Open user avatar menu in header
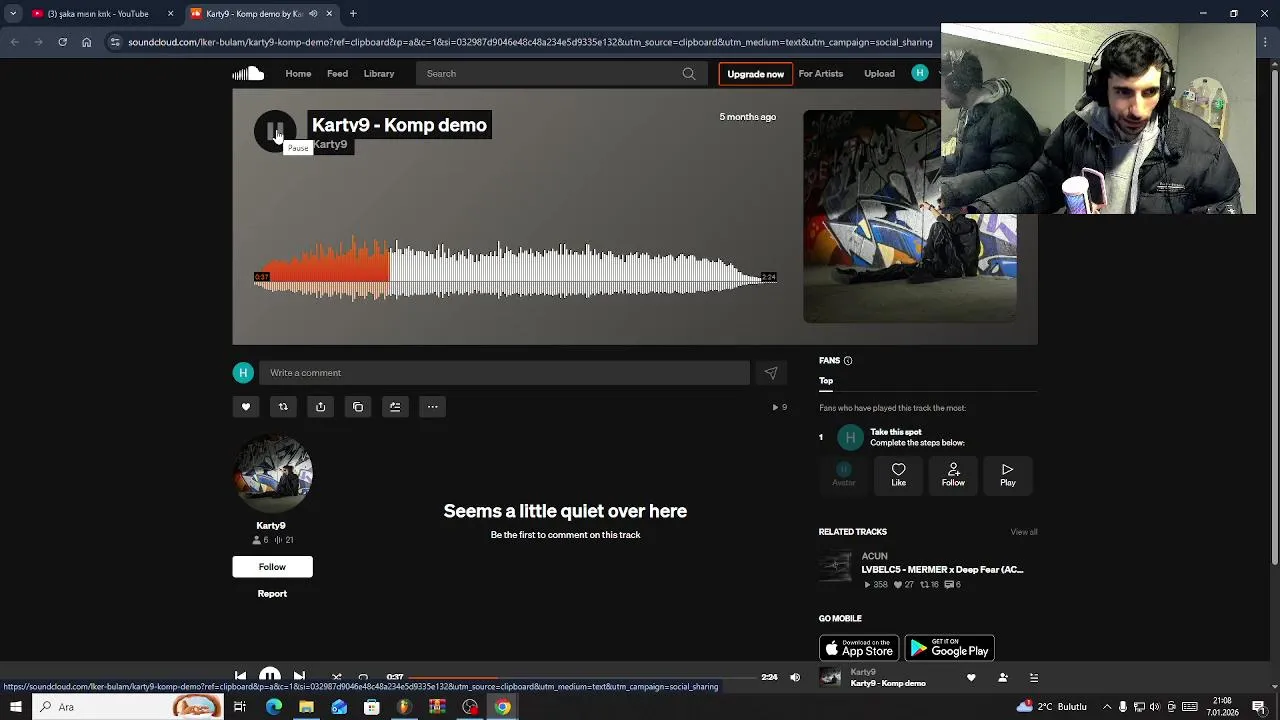This screenshot has height=720, width=1280. click(920, 73)
